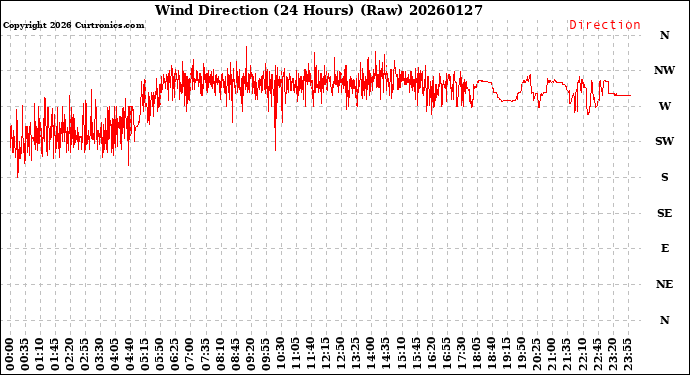
Task: Click the "00:35" time label
Action: tap(25, 355)
